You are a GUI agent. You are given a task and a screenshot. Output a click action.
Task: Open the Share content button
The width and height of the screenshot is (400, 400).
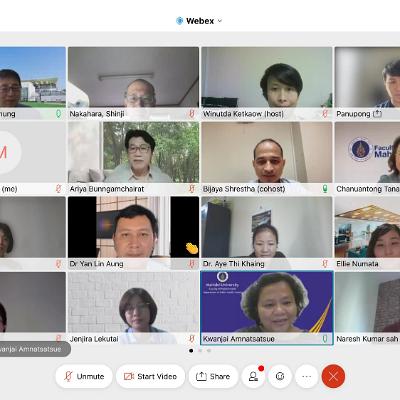click(x=213, y=376)
